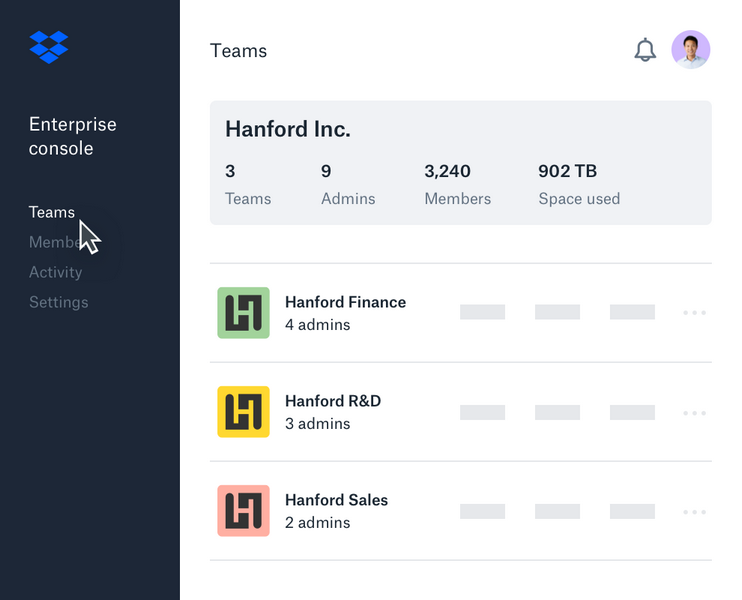Go to Activity in the sidebar
The height and width of the screenshot is (600, 742).
(x=55, y=272)
